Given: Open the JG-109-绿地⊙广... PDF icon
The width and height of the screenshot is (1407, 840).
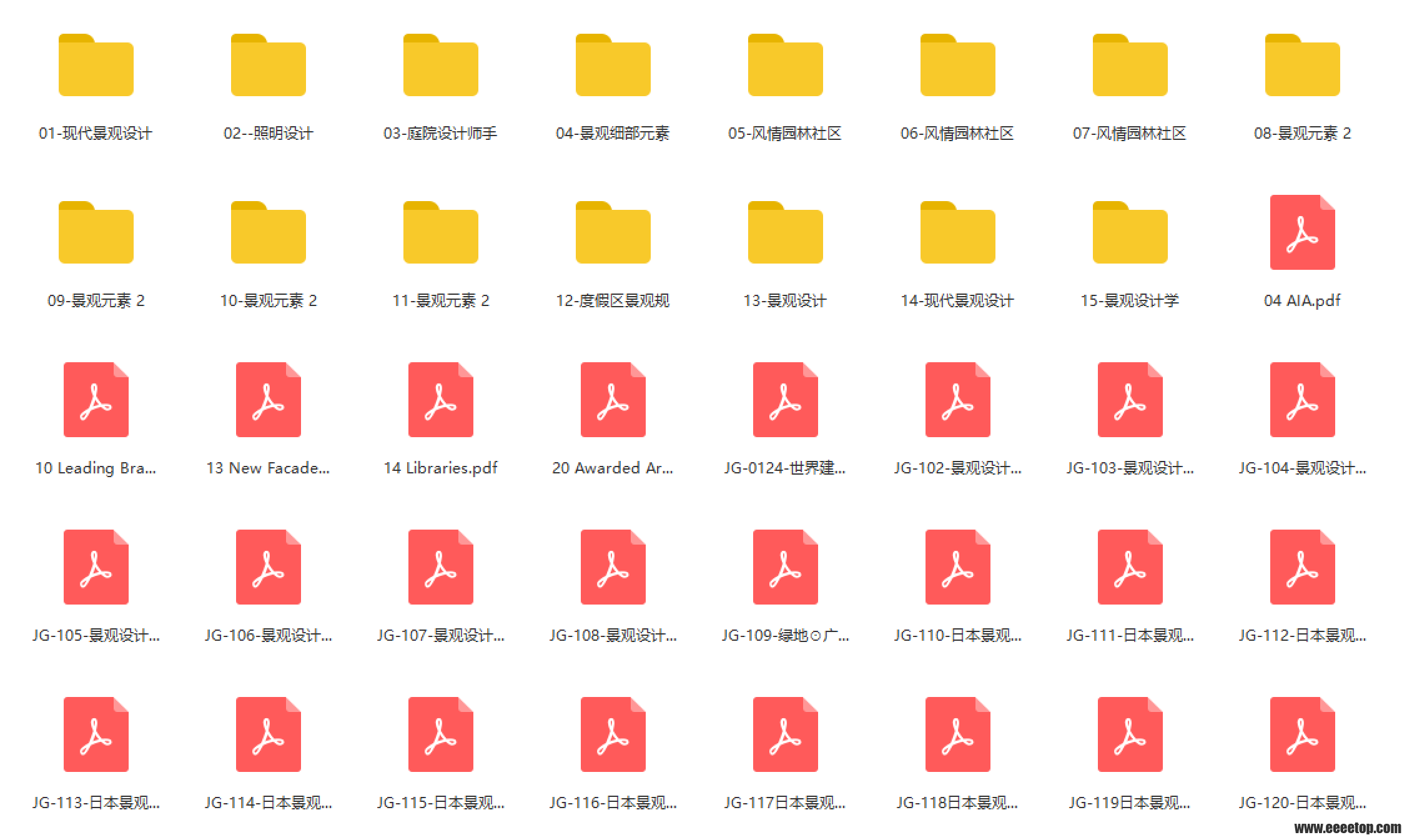Looking at the screenshot, I should [785, 567].
